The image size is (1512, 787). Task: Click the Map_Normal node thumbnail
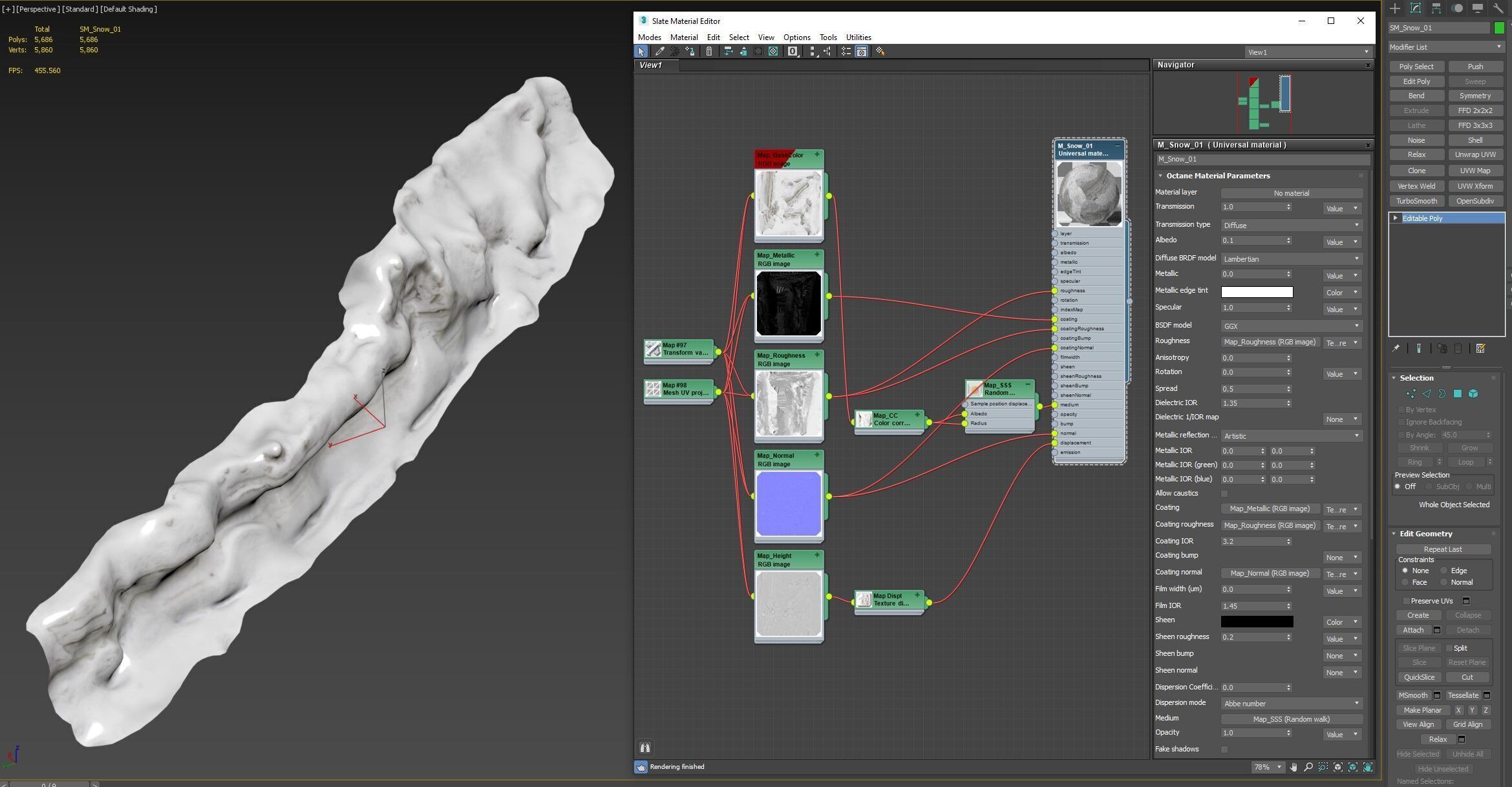[788, 503]
